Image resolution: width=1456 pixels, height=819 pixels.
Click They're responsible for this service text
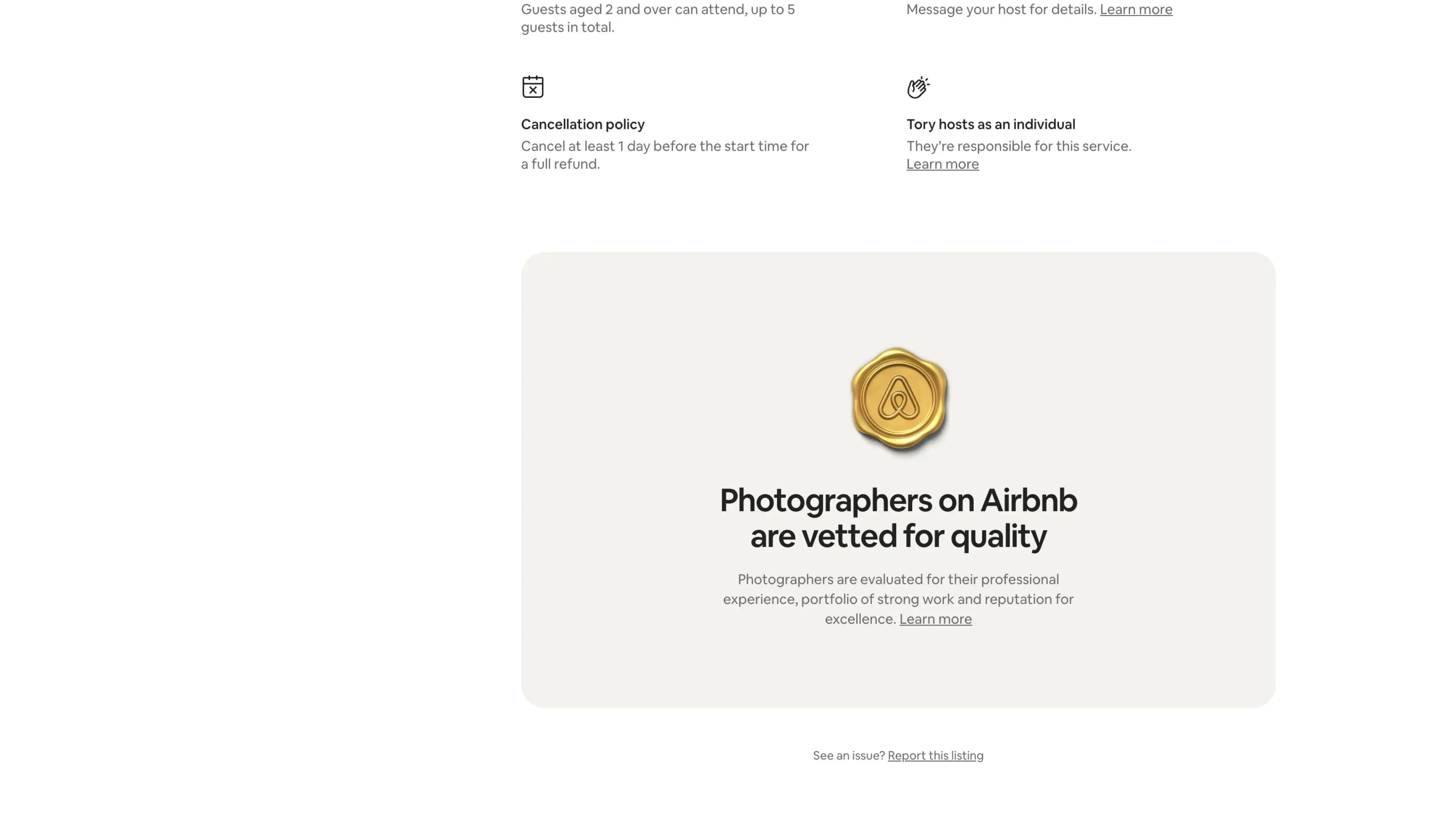pos(1018,146)
